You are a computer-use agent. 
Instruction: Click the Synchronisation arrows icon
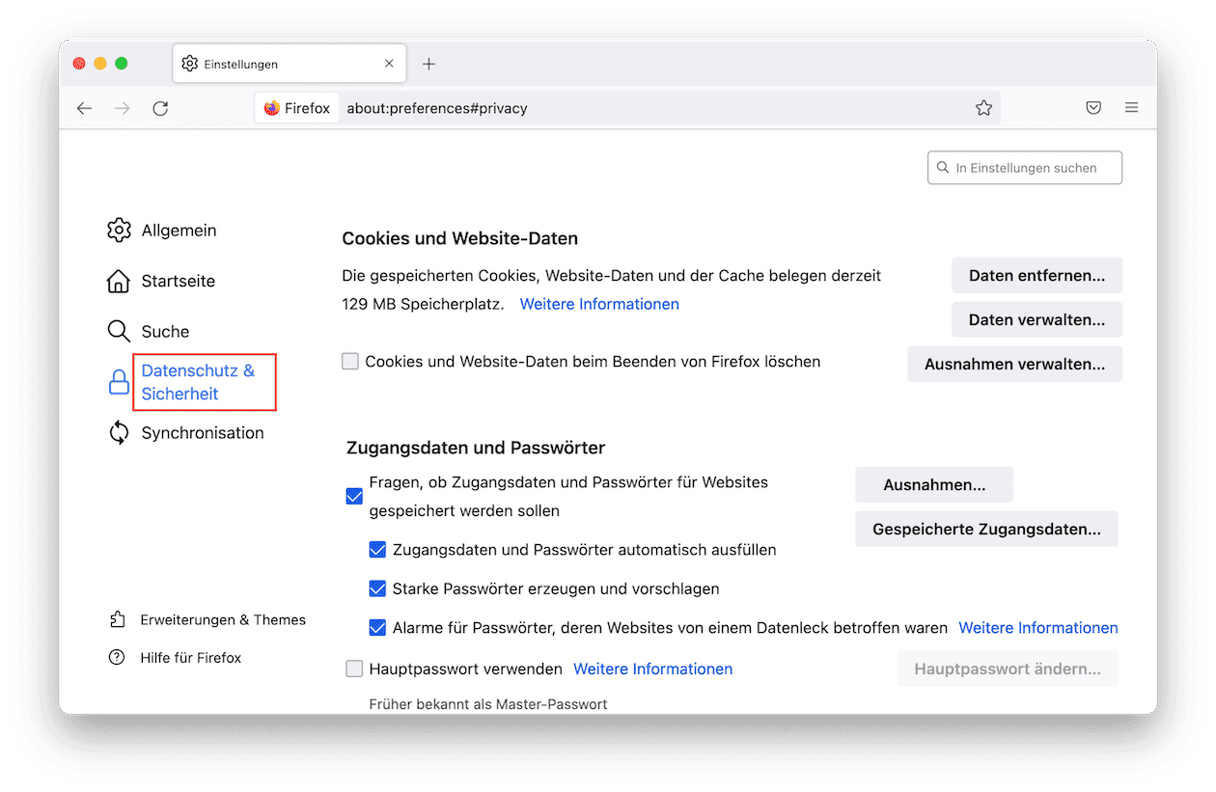coord(119,433)
